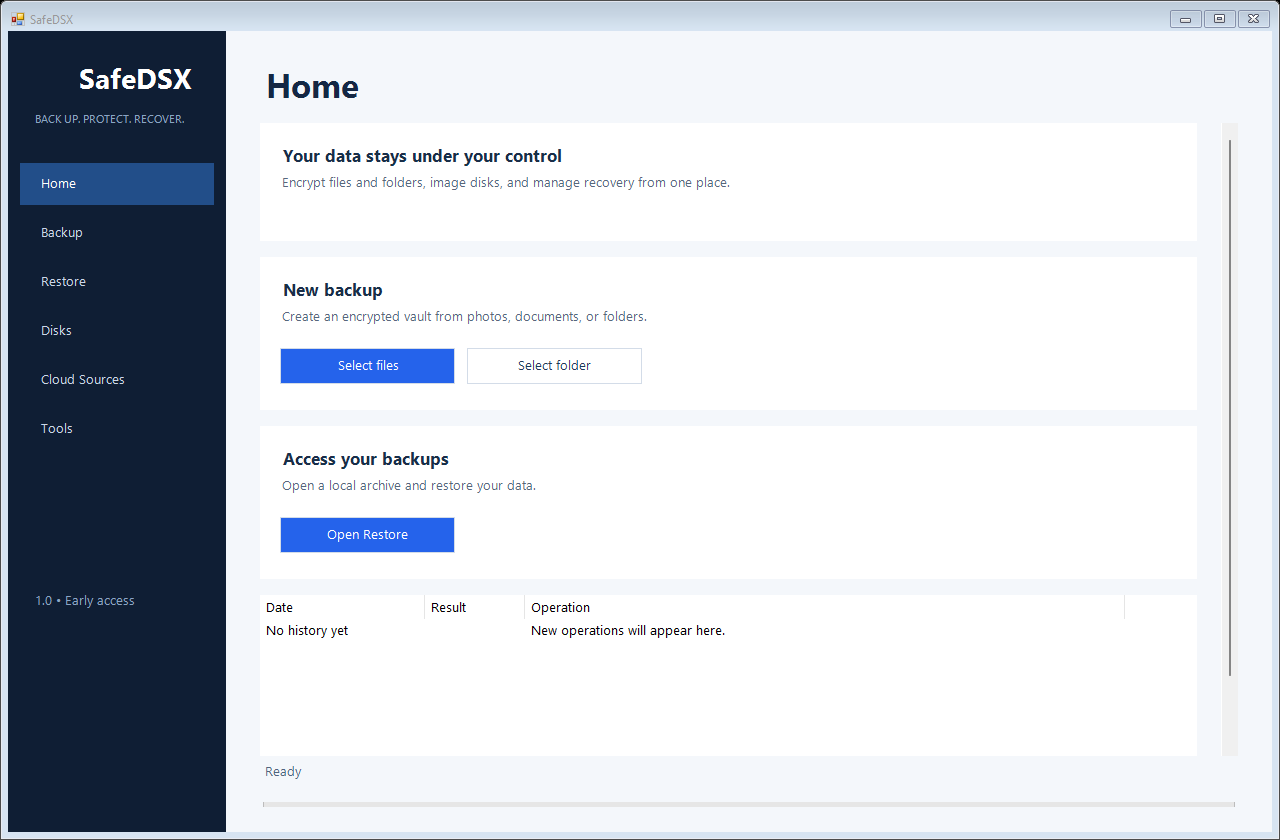Minimize the SafeDSX window
1280x840 pixels.
1185,19
